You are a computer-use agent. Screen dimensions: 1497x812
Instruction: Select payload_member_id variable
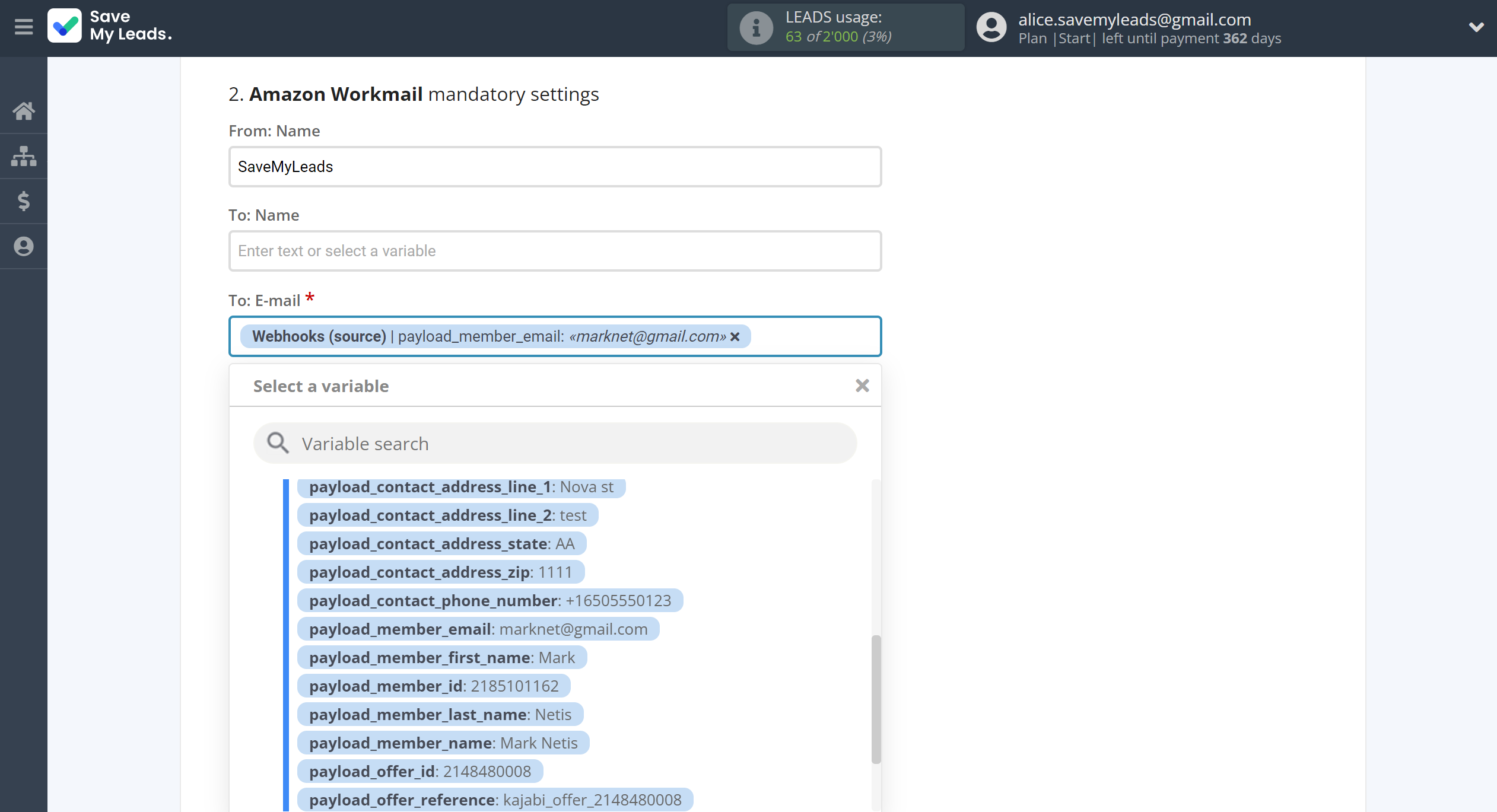point(434,686)
